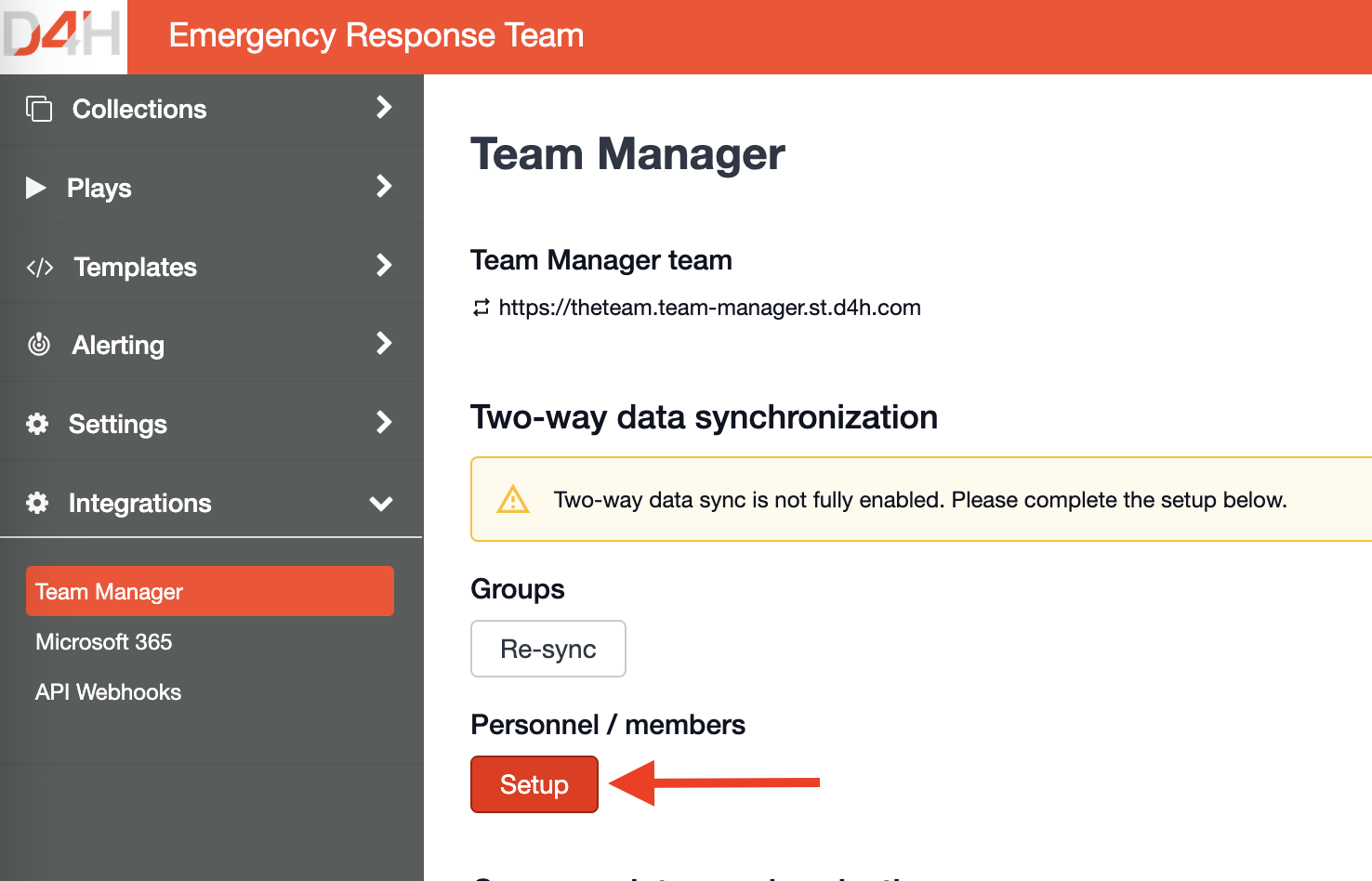Open the Microsoft 365 integration
The image size is (1372, 881).
[x=104, y=642]
